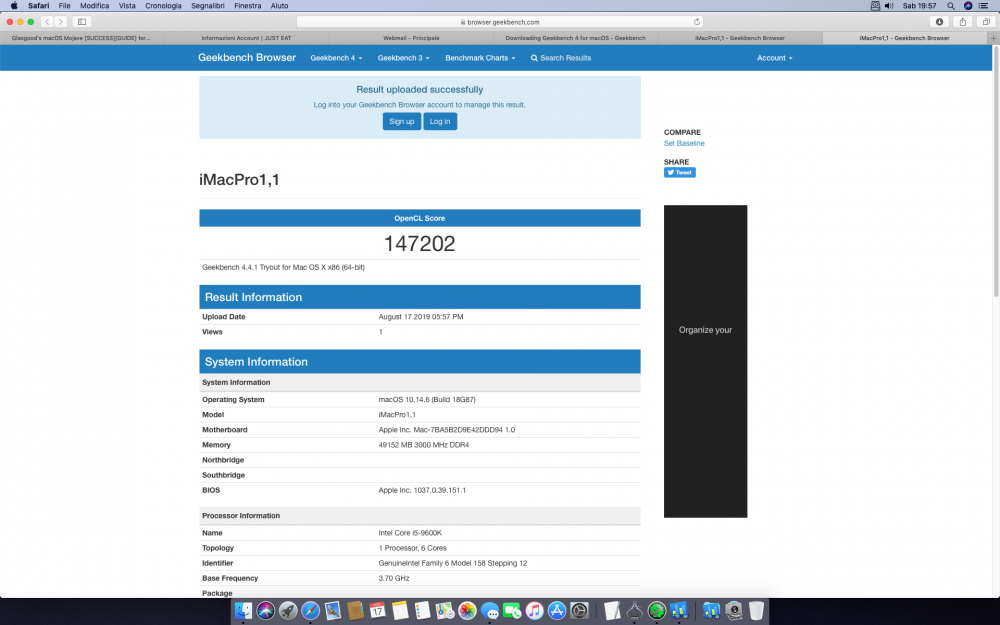Screen dimensions: 1000x625
Task: Show Safari downloads arrow button
Action: coord(939,22)
